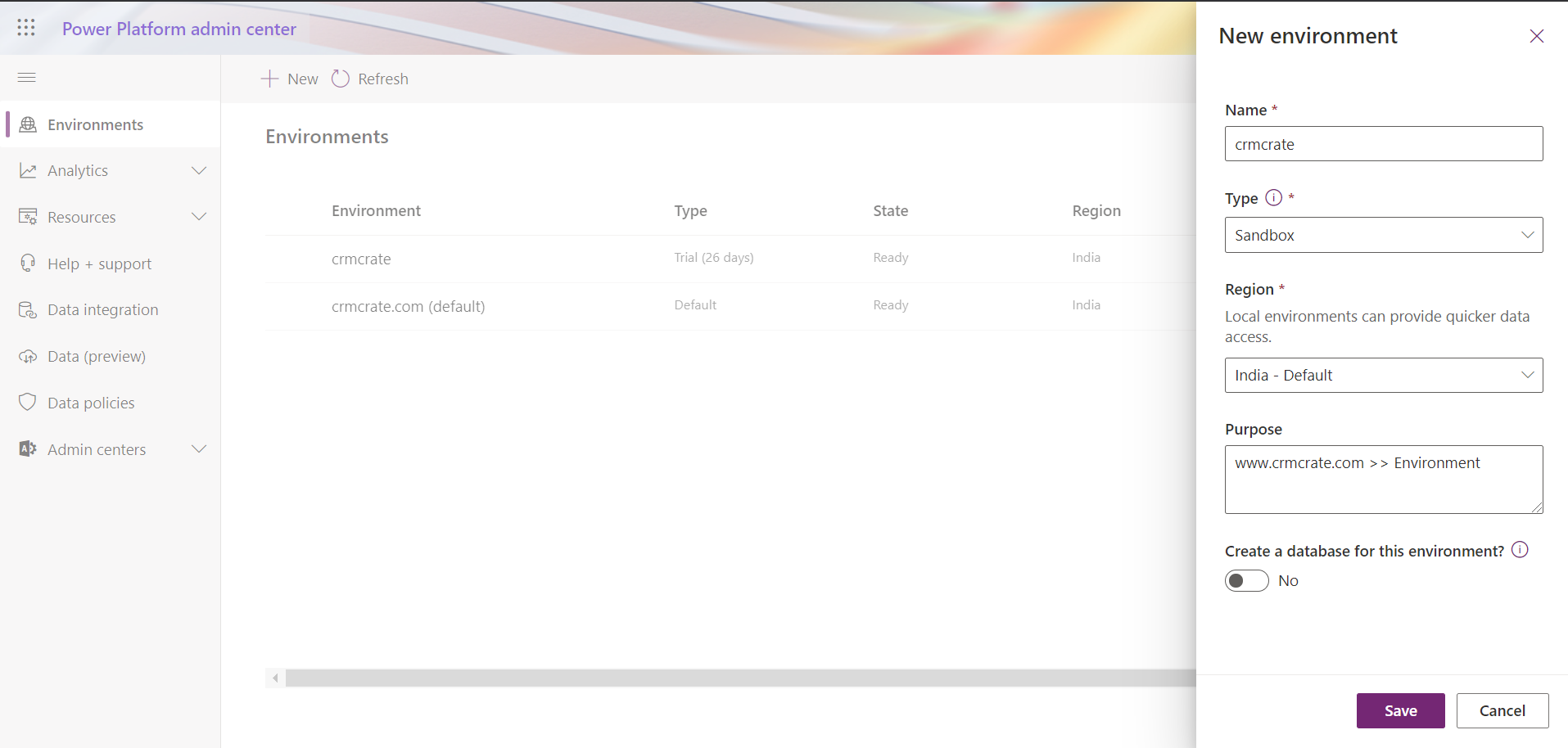Select the Environments globe icon

tap(28, 124)
